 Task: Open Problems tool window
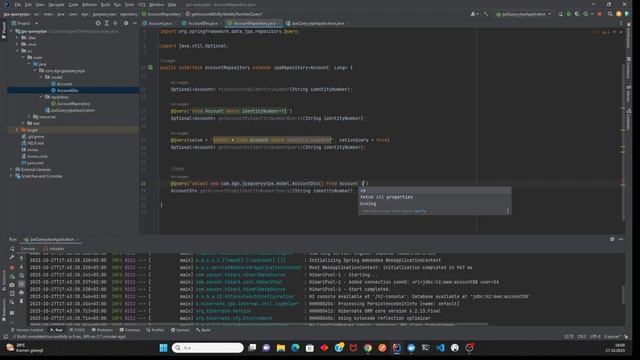tap(102, 330)
